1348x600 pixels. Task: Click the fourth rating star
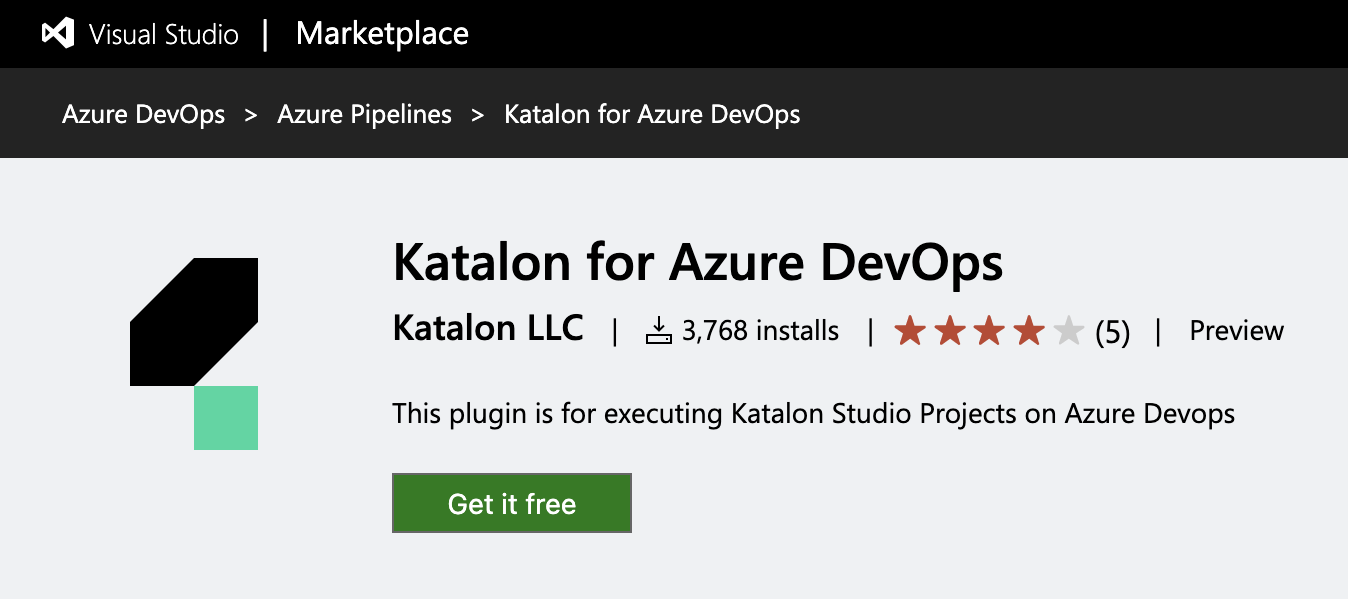point(1029,330)
